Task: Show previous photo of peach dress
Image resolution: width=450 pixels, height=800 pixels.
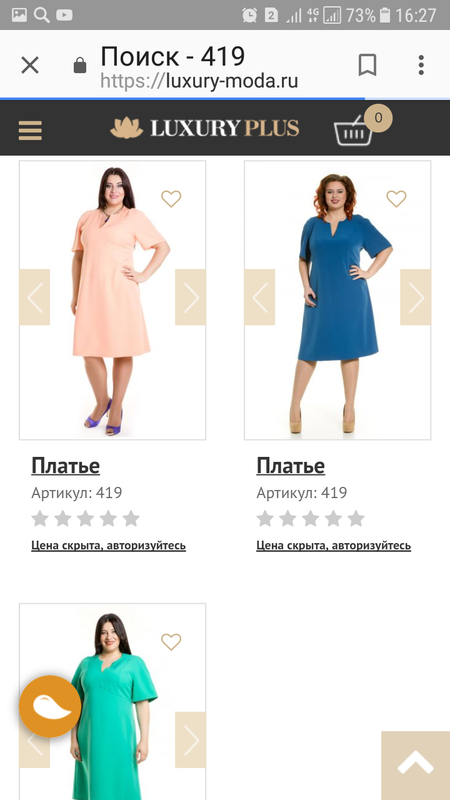Action: (x=35, y=297)
